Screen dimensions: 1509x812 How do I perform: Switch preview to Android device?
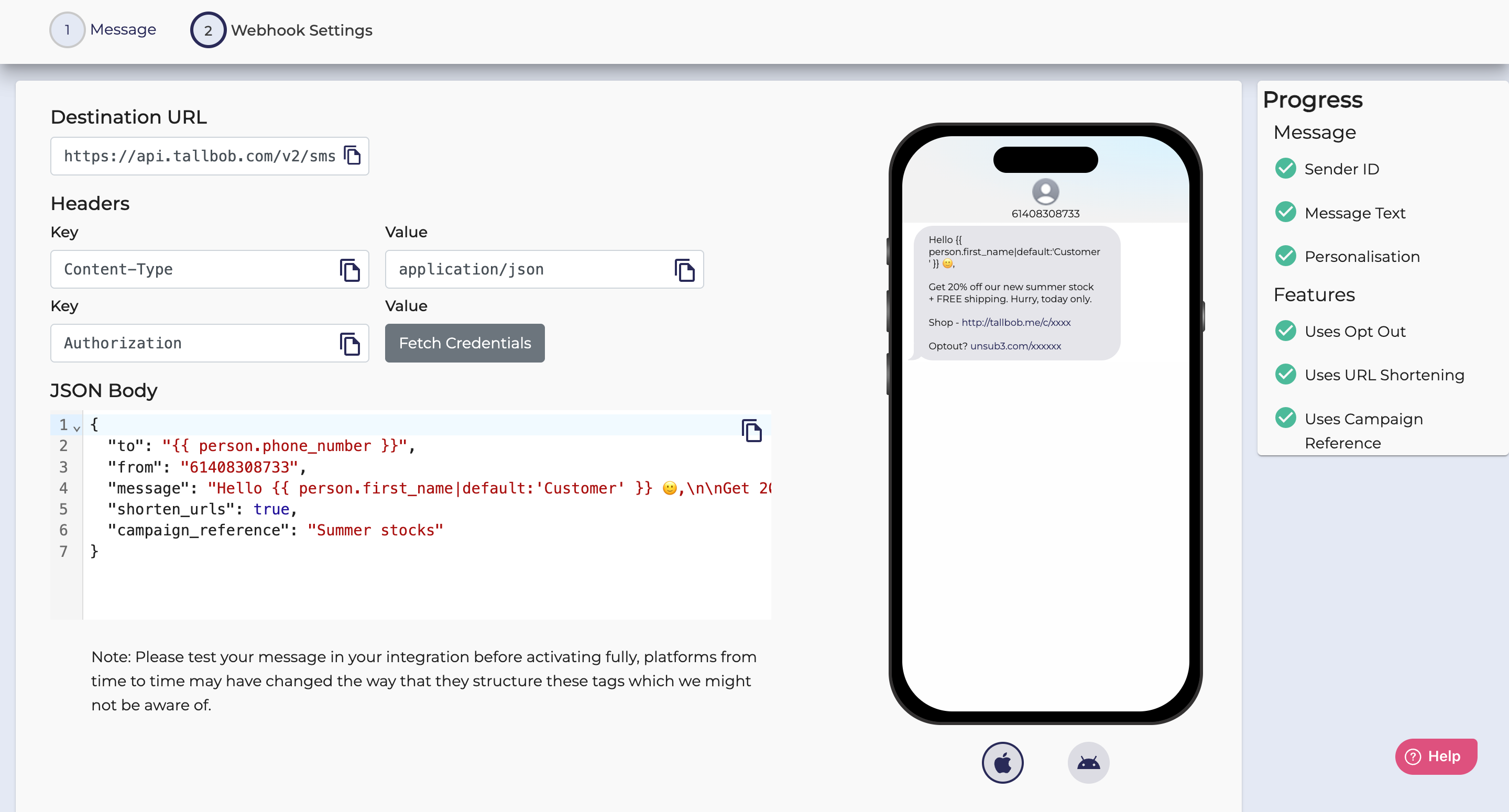pos(1088,763)
